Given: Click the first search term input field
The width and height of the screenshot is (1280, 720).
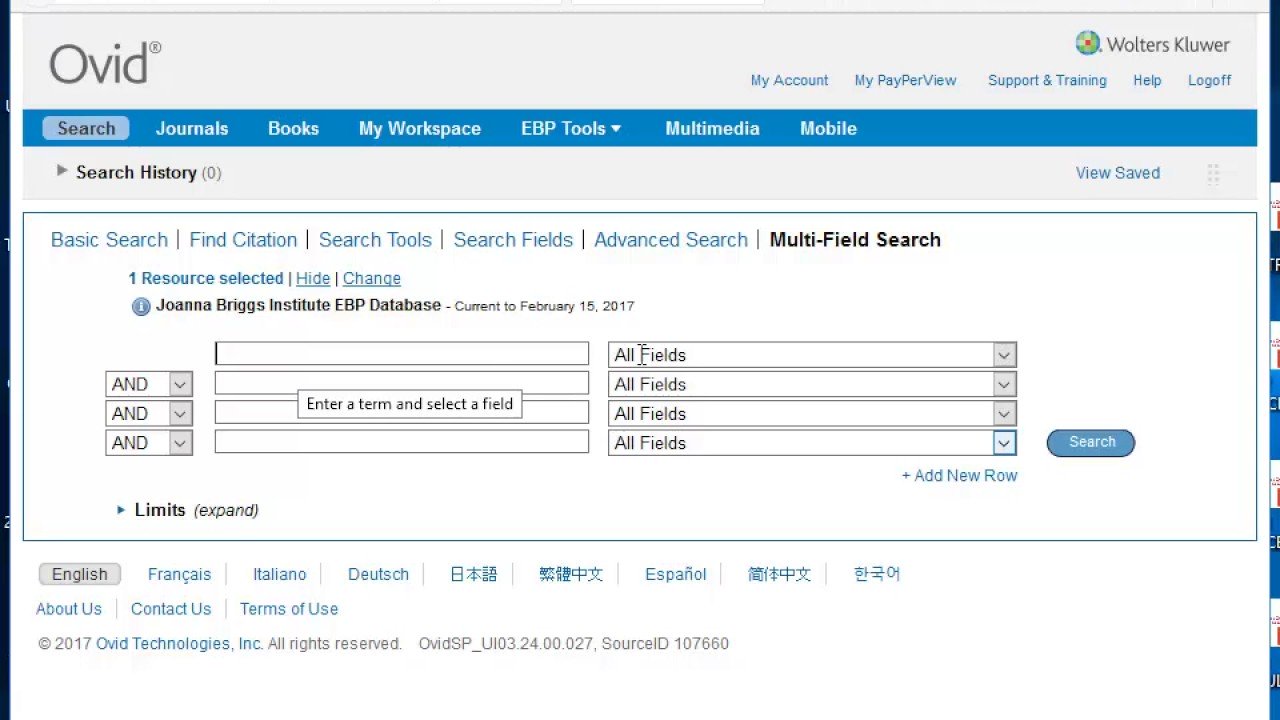Looking at the screenshot, I should (401, 354).
